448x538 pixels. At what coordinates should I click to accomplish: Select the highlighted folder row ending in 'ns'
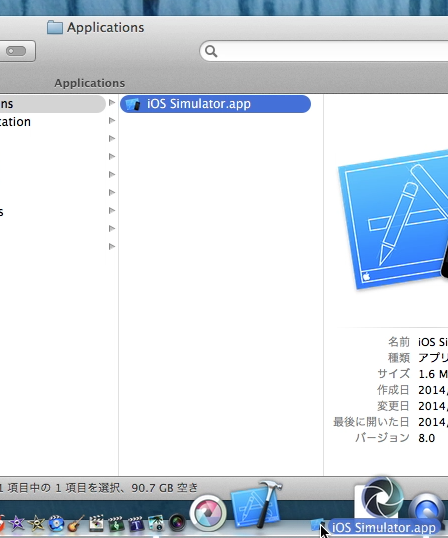pos(52,104)
